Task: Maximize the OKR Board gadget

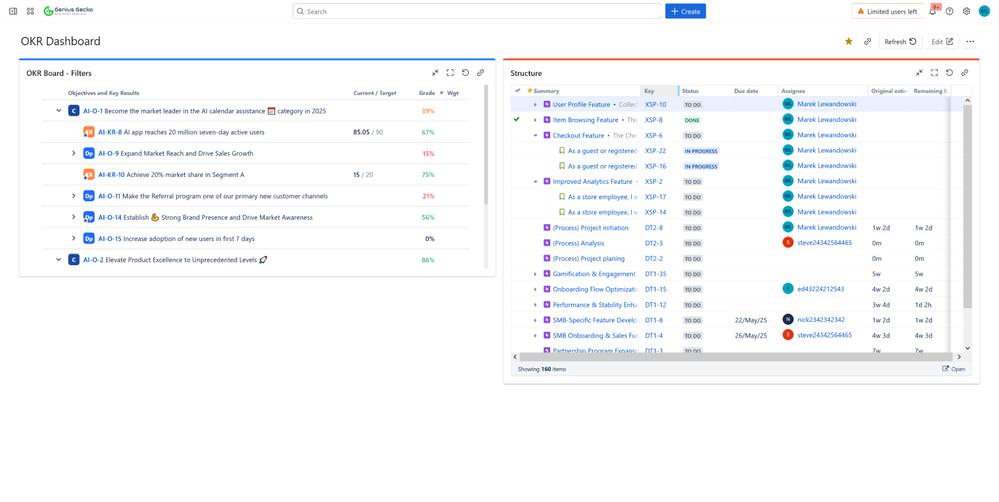Action: click(x=450, y=73)
